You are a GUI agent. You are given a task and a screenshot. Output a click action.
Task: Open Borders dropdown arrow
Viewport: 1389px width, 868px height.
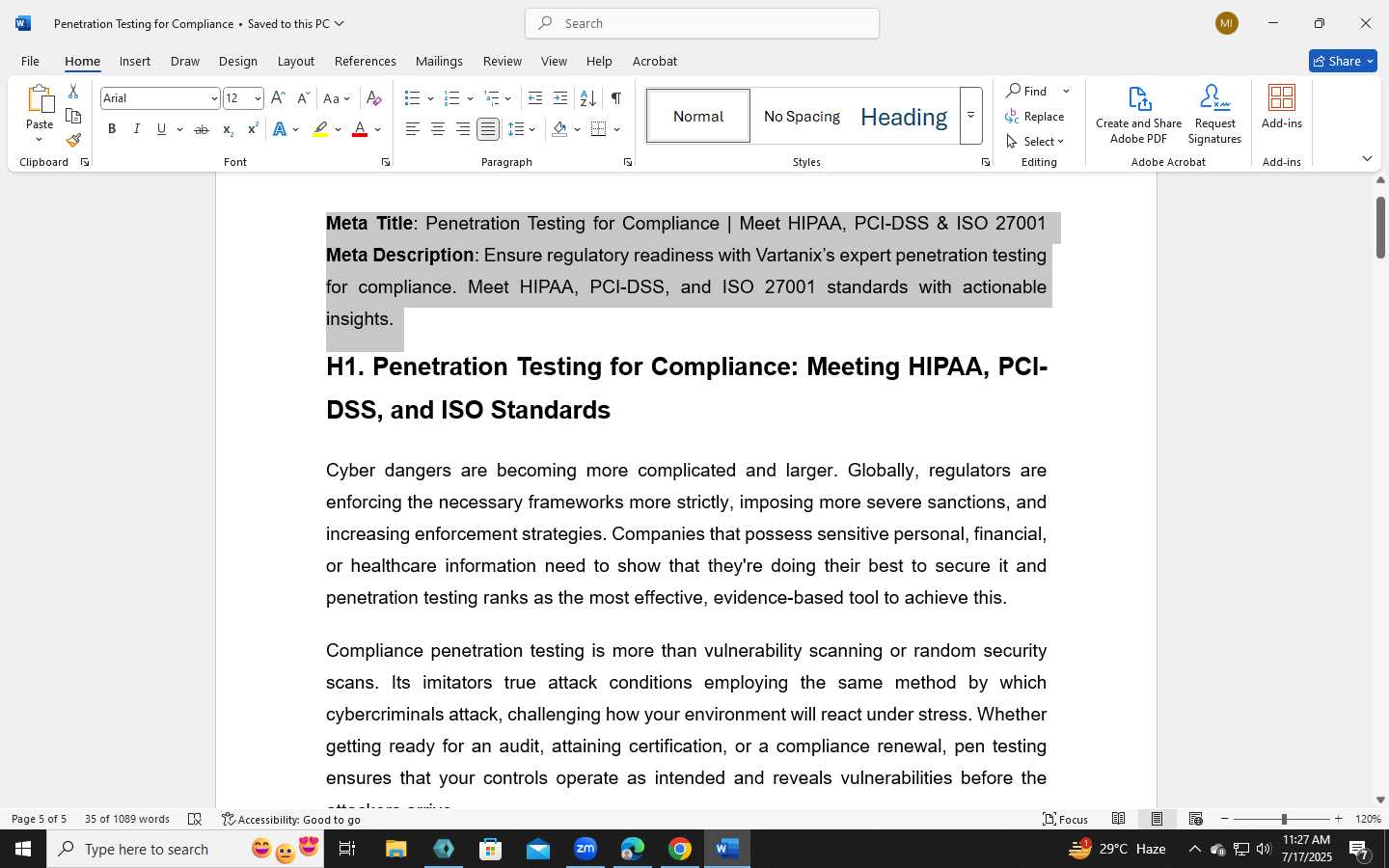pyautogui.click(x=616, y=129)
